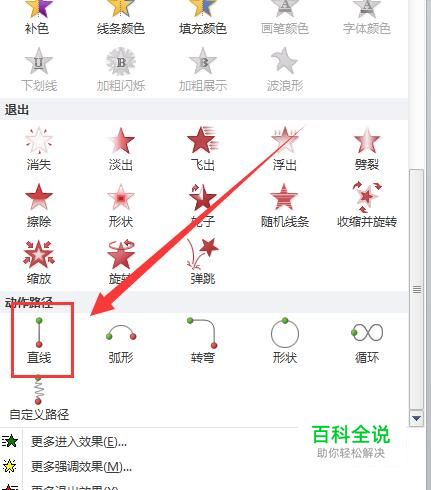
Task: Choose the 淡出 fade out effect
Action: click(x=121, y=149)
